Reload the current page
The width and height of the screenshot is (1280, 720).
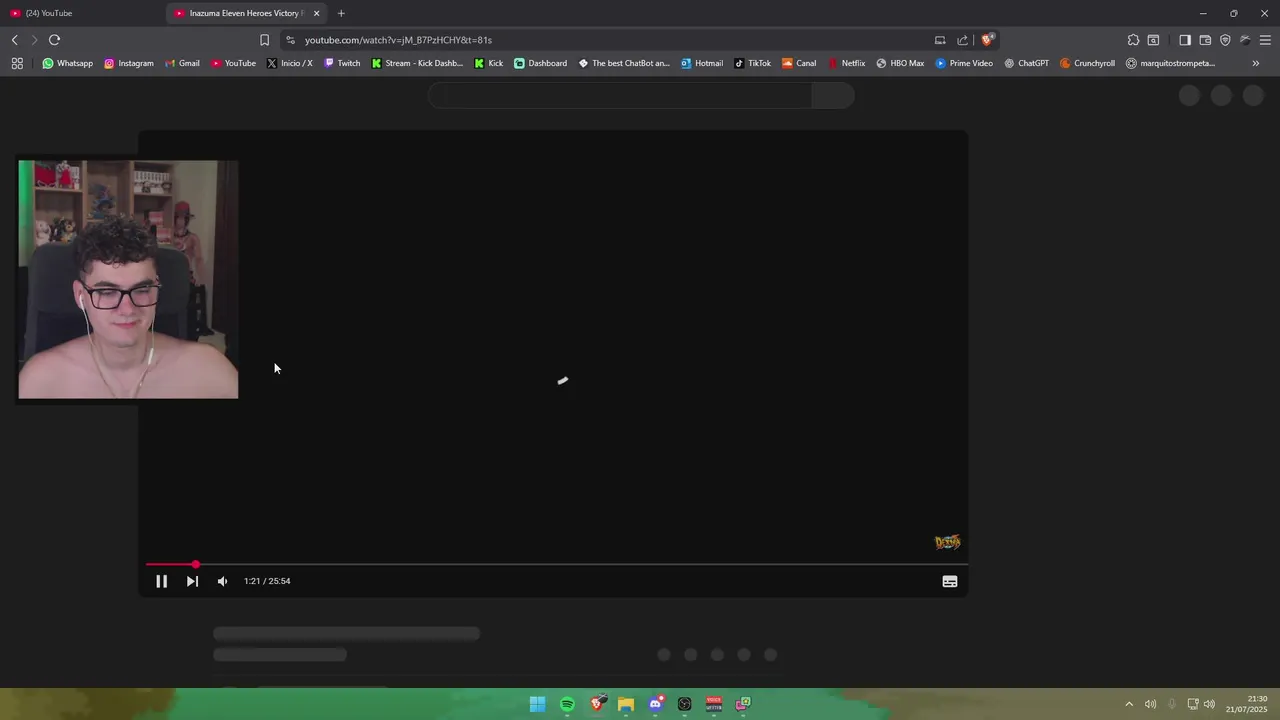point(54,40)
